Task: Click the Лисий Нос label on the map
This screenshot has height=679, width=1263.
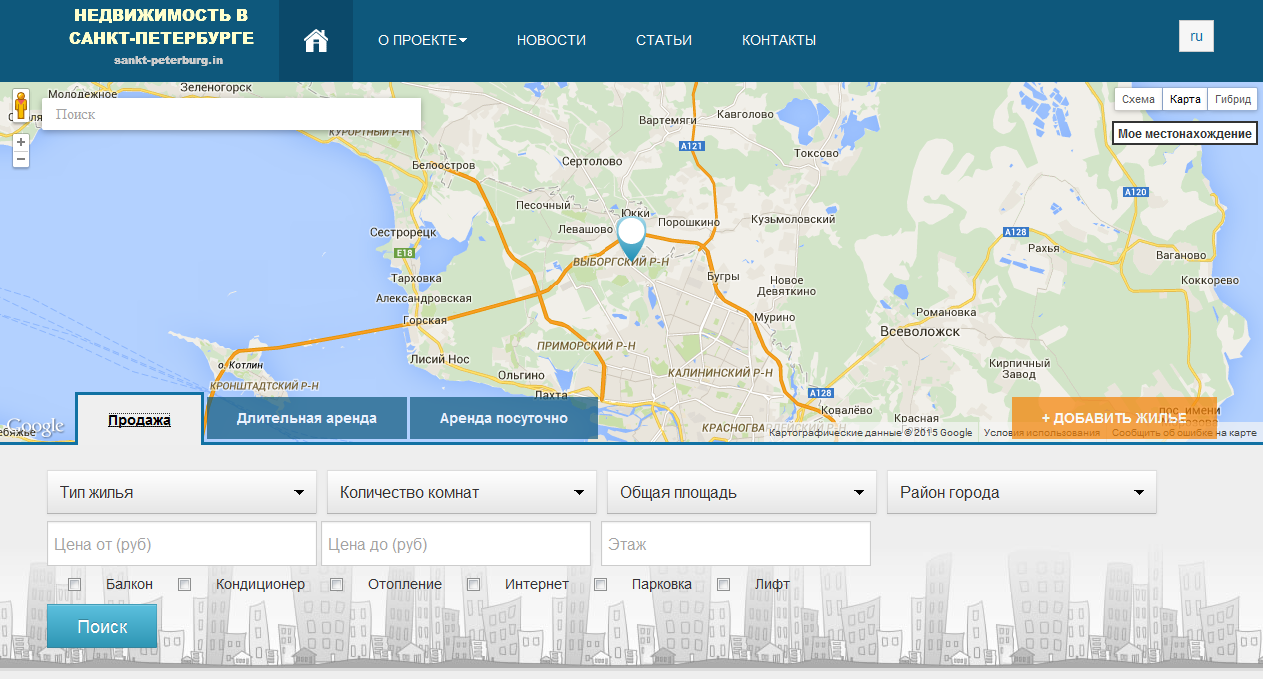Action: tap(439, 359)
